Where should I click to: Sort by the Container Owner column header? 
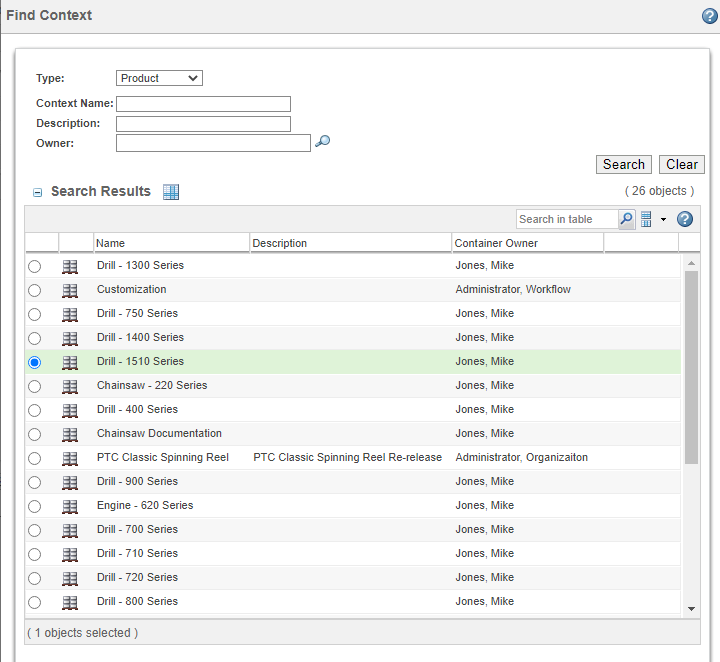(x=526, y=243)
